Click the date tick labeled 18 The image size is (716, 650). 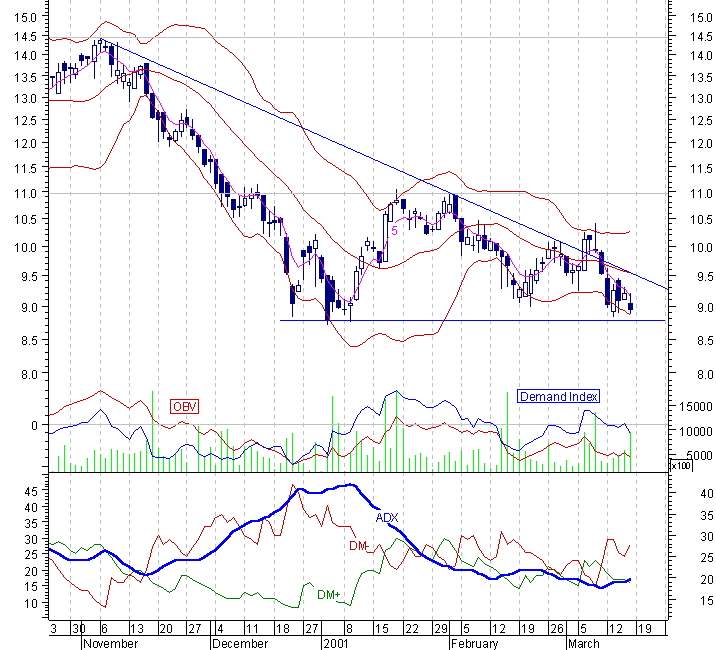282,629
